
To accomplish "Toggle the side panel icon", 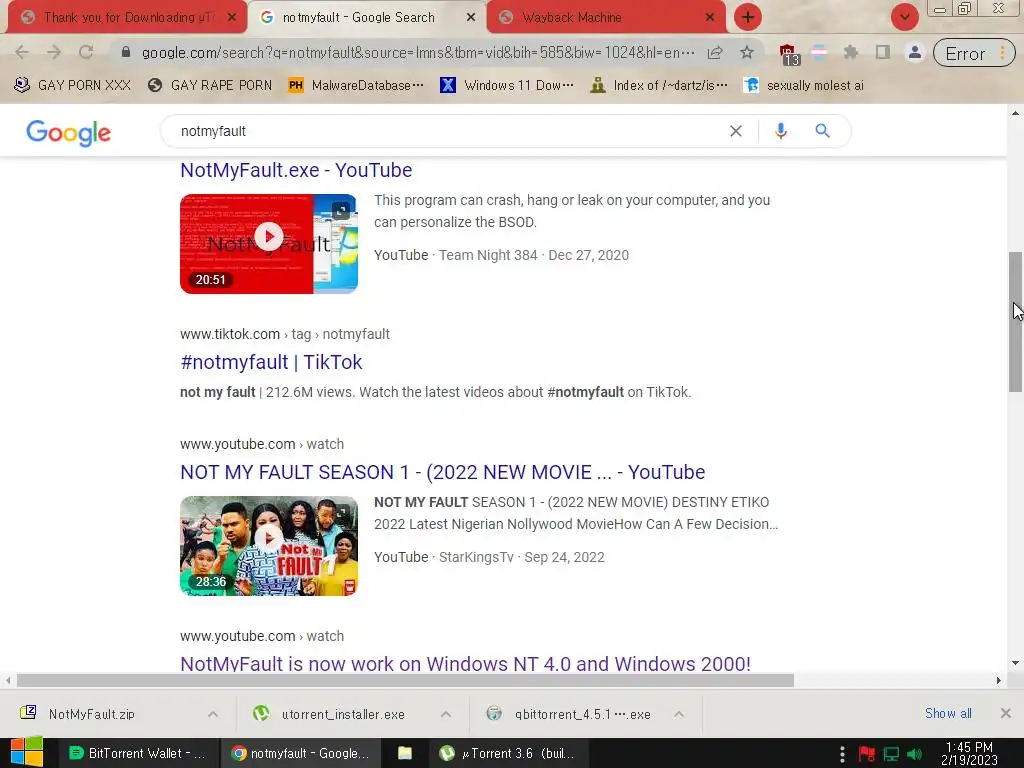I will pos(882,52).
